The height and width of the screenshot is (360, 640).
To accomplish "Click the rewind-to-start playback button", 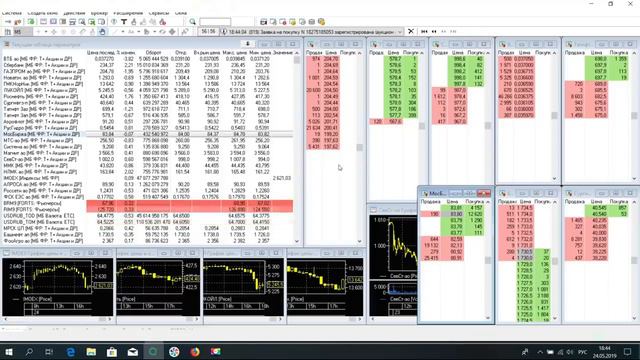I will (x=424, y=31).
